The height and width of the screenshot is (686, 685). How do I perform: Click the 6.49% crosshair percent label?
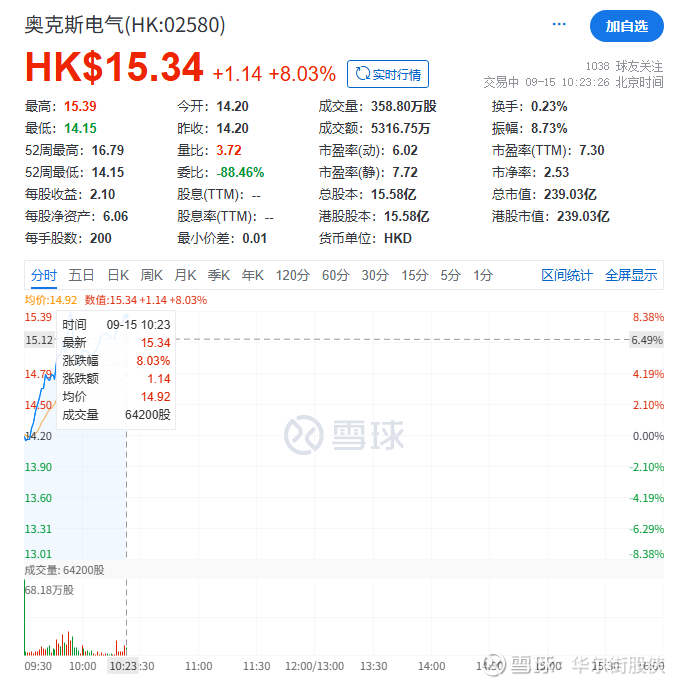point(647,340)
